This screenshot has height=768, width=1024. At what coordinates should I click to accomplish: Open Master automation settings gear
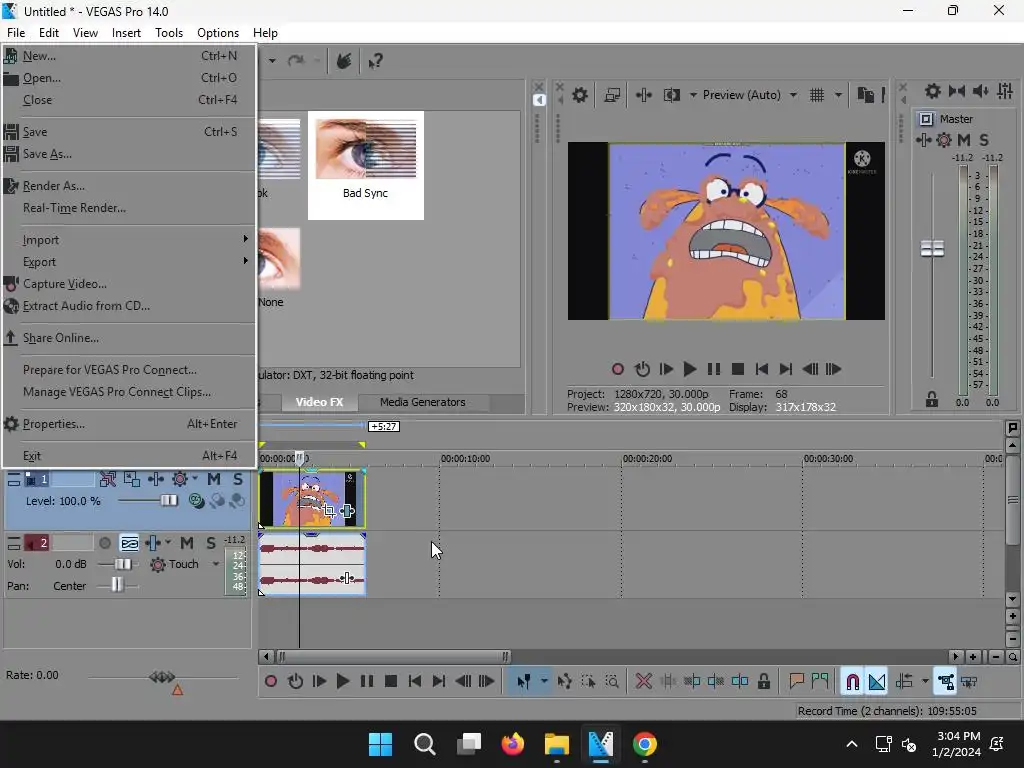click(x=944, y=140)
